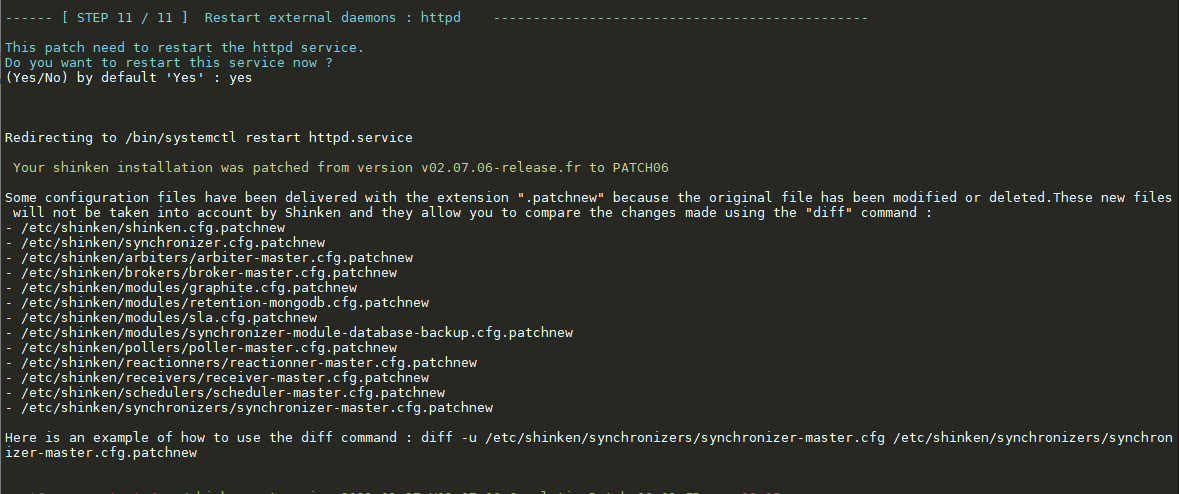Click the retention-mongodb.cfg.patchnew module path
Image resolution: width=1179 pixels, height=494 pixels.
point(224,303)
